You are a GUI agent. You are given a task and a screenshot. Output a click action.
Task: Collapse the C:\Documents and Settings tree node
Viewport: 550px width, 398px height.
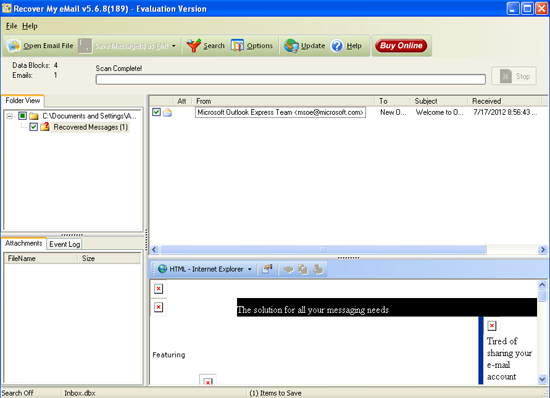[10, 116]
